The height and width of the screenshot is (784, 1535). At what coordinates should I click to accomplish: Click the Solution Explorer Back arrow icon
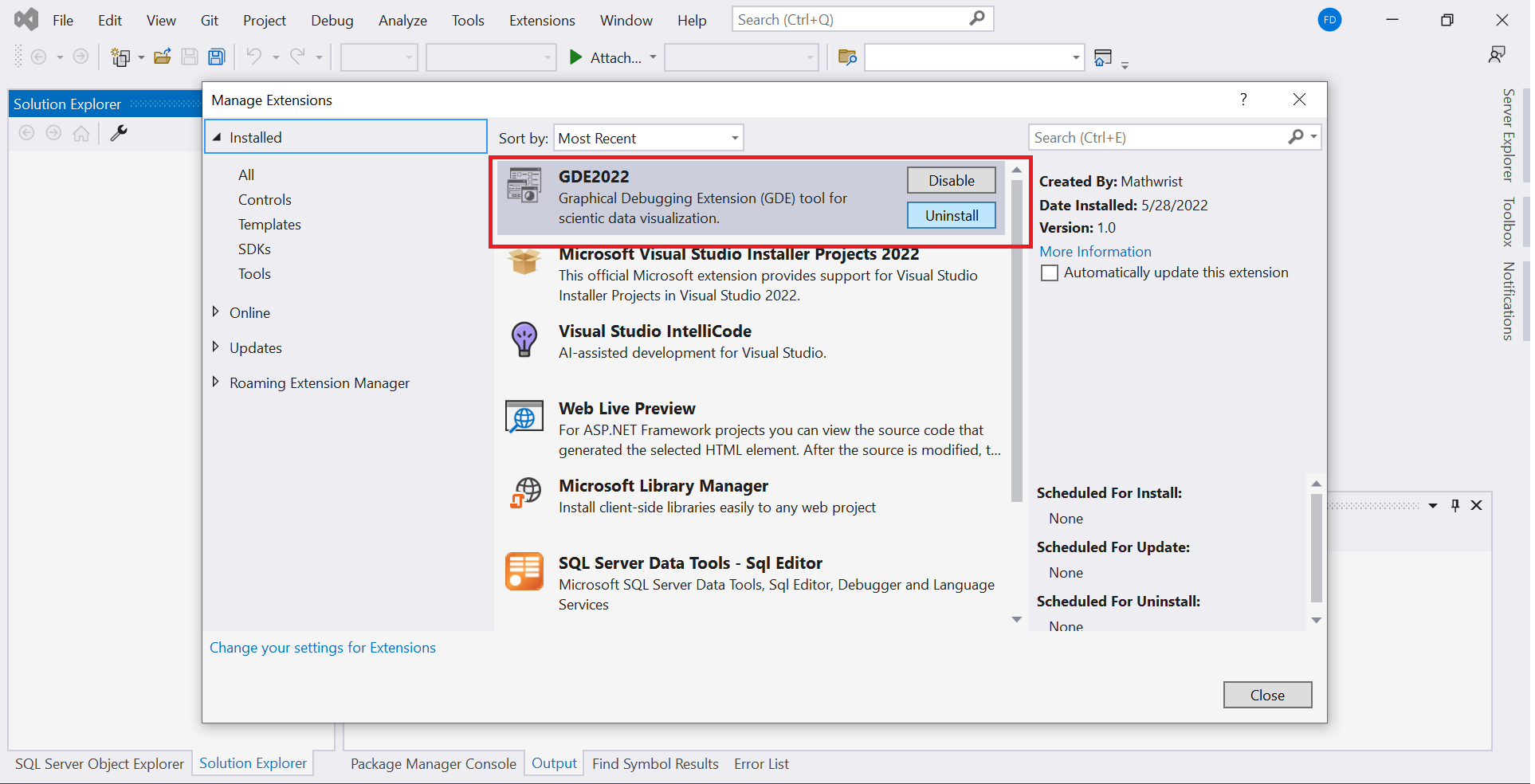point(26,133)
